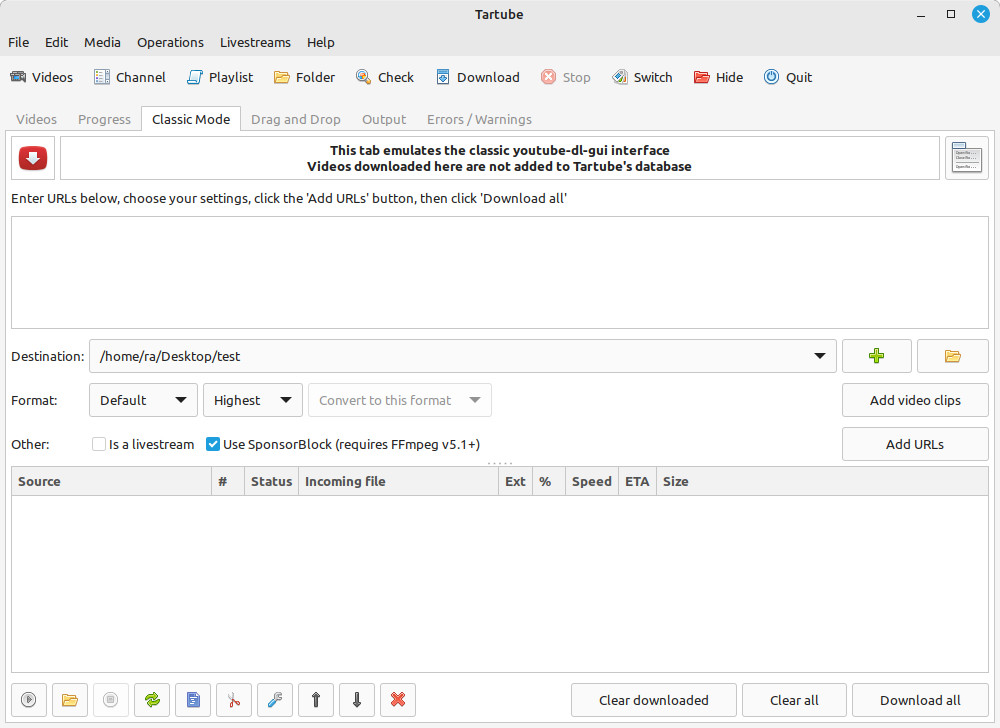
Task: Click the Check toolbar button
Action: (385, 77)
